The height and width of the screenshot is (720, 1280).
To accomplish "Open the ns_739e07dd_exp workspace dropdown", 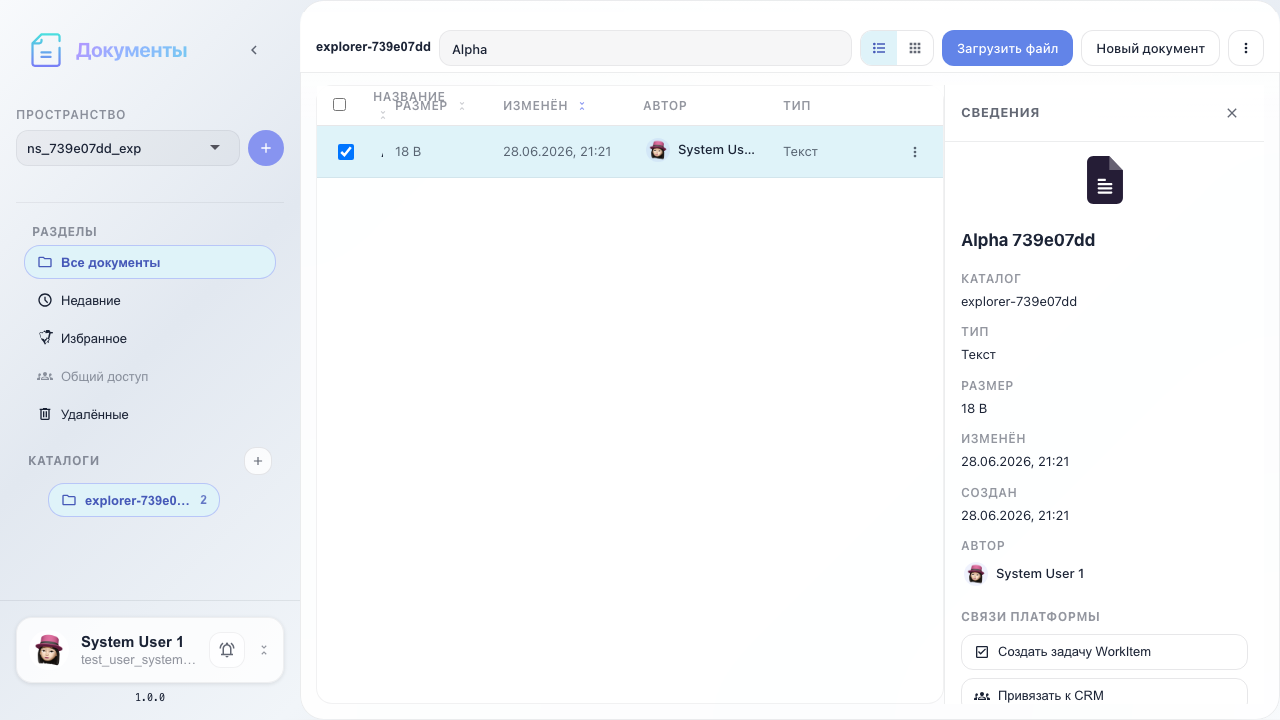I will (128, 148).
